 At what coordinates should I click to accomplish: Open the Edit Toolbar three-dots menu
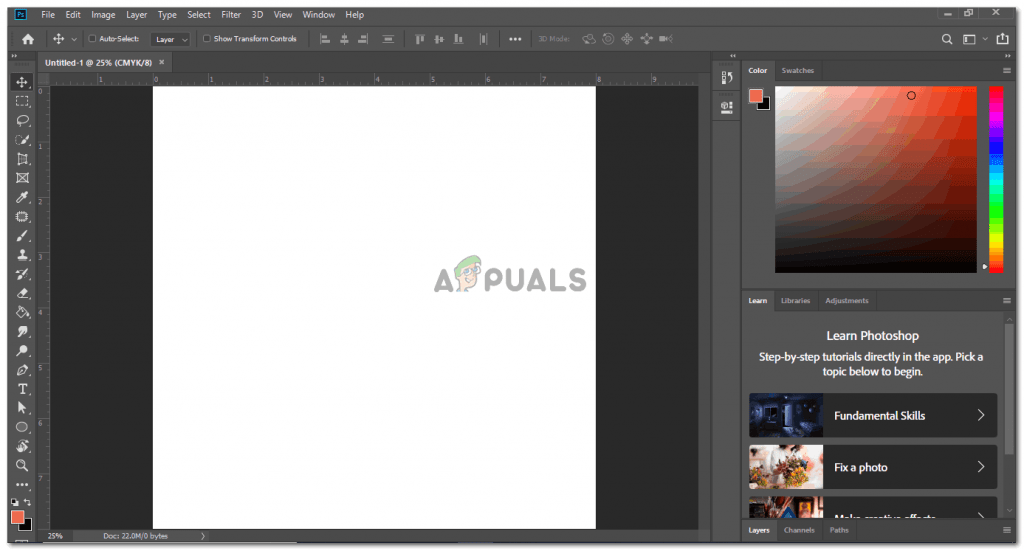point(22,484)
